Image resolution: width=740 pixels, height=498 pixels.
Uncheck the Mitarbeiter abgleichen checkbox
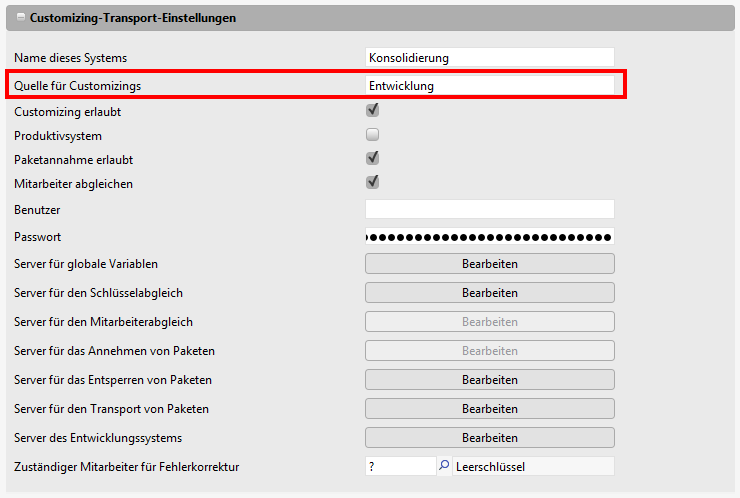[x=372, y=182]
